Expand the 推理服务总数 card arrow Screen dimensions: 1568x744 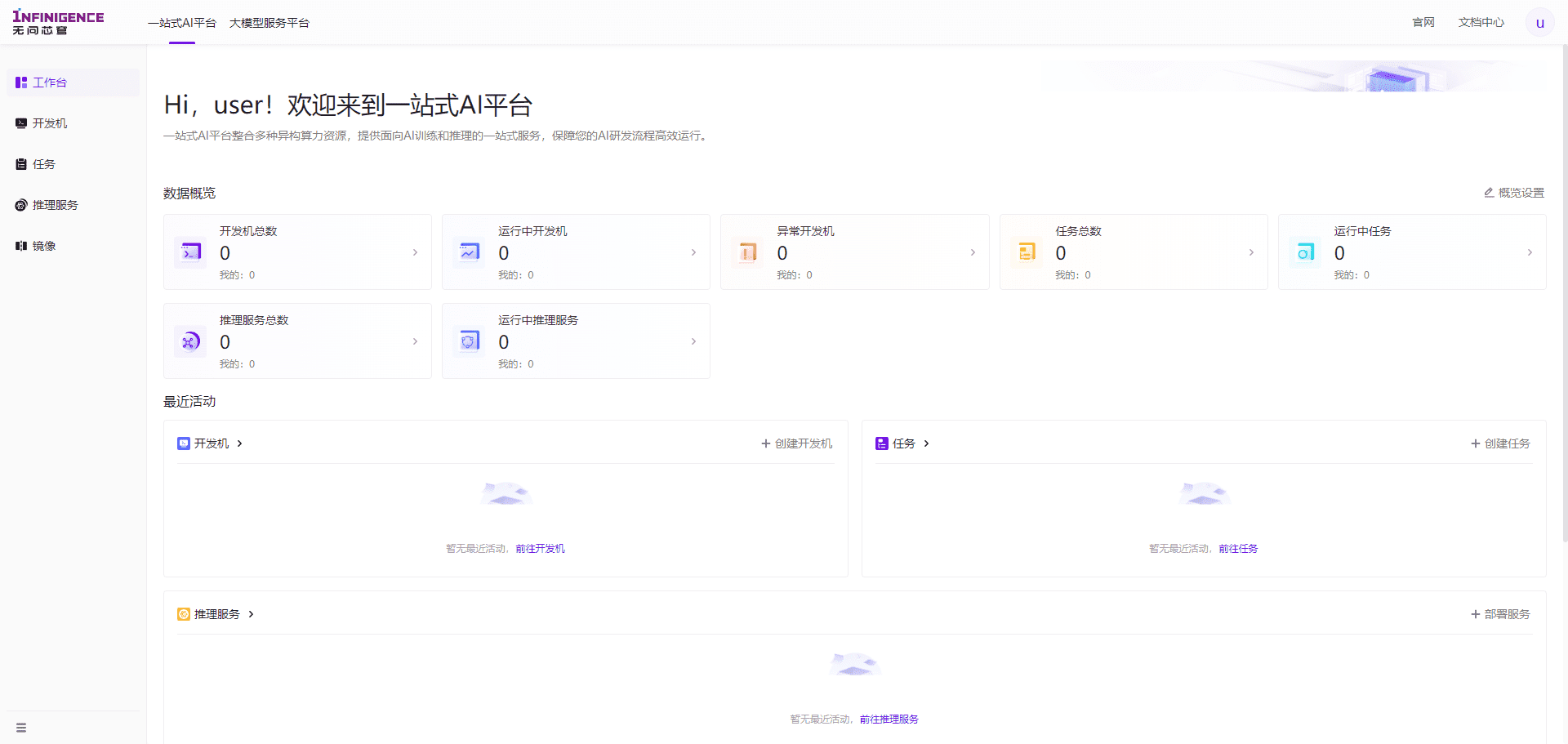[x=415, y=341]
